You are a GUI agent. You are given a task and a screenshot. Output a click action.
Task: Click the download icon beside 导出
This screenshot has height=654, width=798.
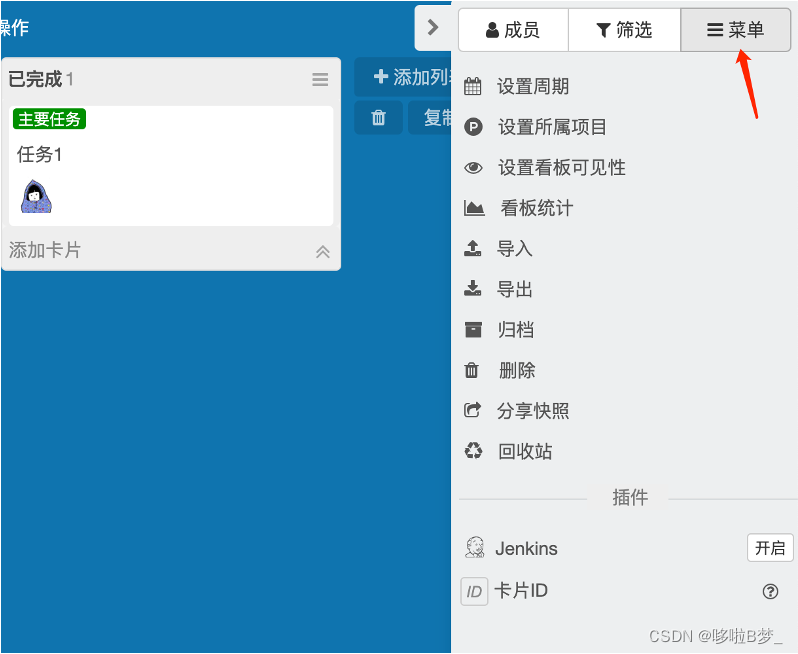pyautogui.click(x=472, y=288)
